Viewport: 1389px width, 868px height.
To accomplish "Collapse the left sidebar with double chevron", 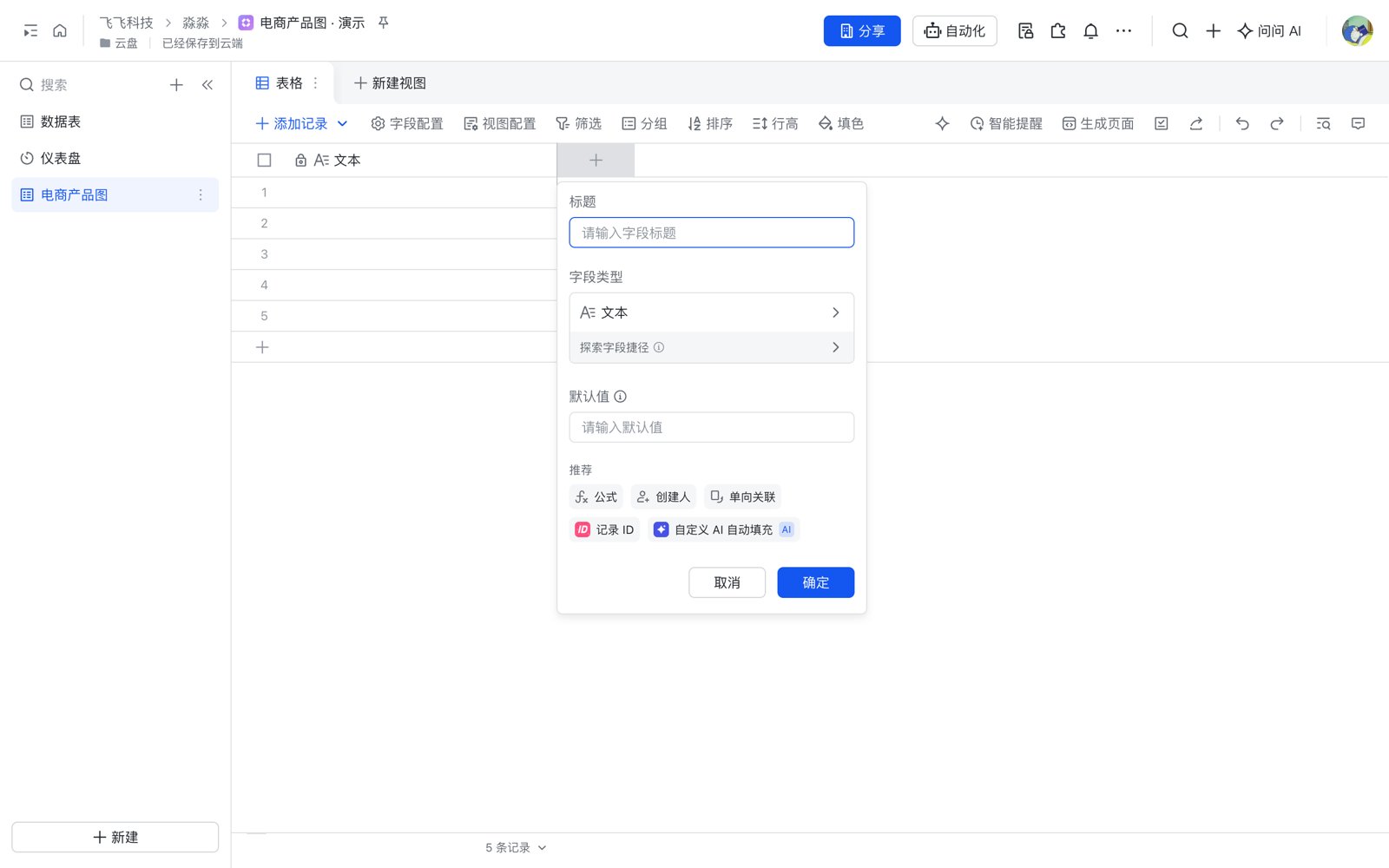I will (x=207, y=84).
